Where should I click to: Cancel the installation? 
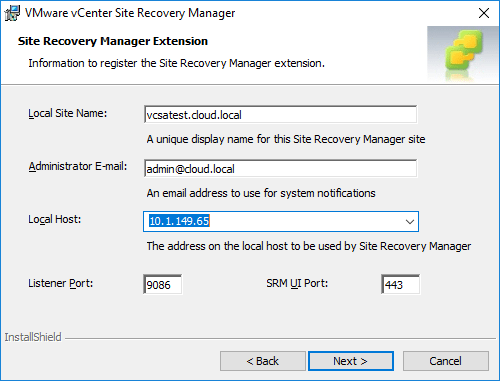[x=446, y=361]
